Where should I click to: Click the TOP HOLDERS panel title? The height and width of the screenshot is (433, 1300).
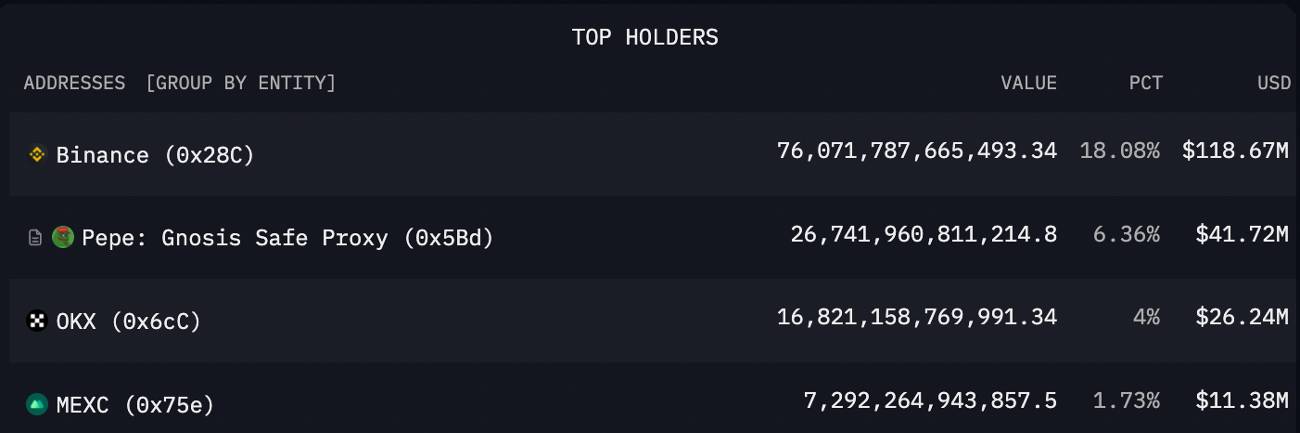pyautogui.click(x=645, y=37)
